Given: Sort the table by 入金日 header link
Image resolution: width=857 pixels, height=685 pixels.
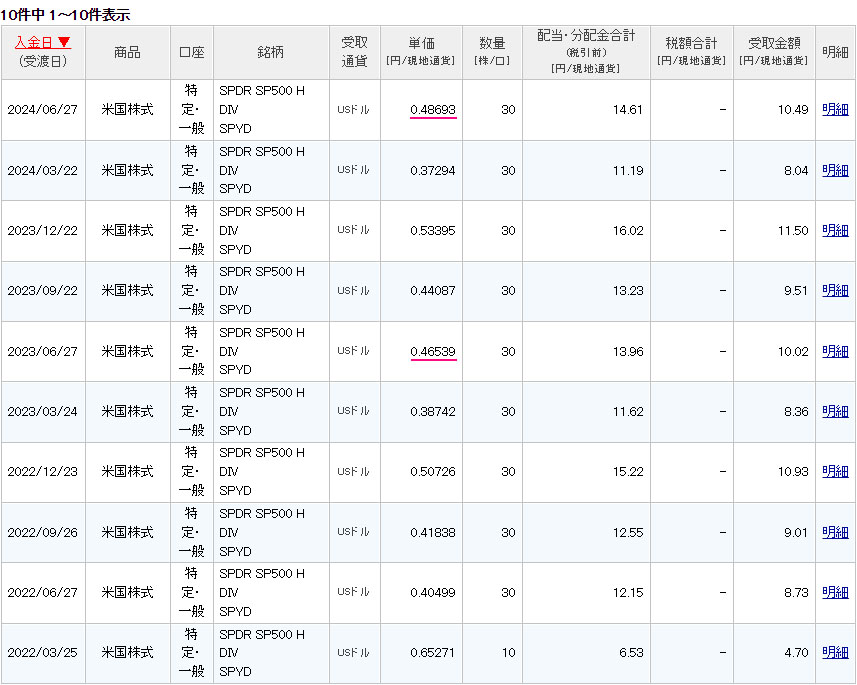Looking at the screenshot, I should click(42, 43).
